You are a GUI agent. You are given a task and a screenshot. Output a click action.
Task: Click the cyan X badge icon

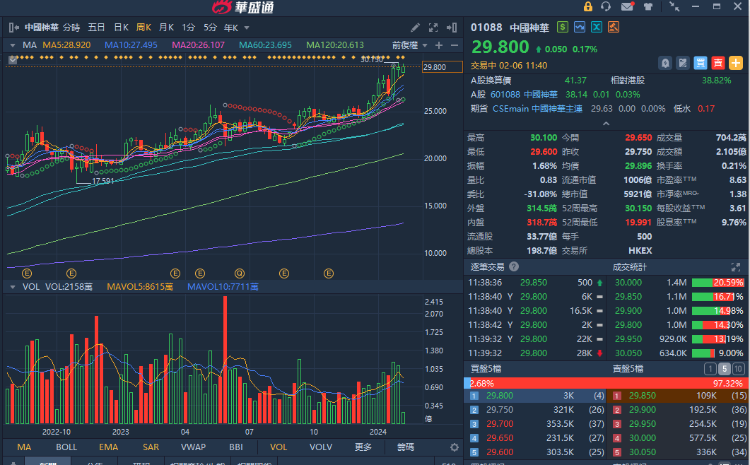[596, 27]
